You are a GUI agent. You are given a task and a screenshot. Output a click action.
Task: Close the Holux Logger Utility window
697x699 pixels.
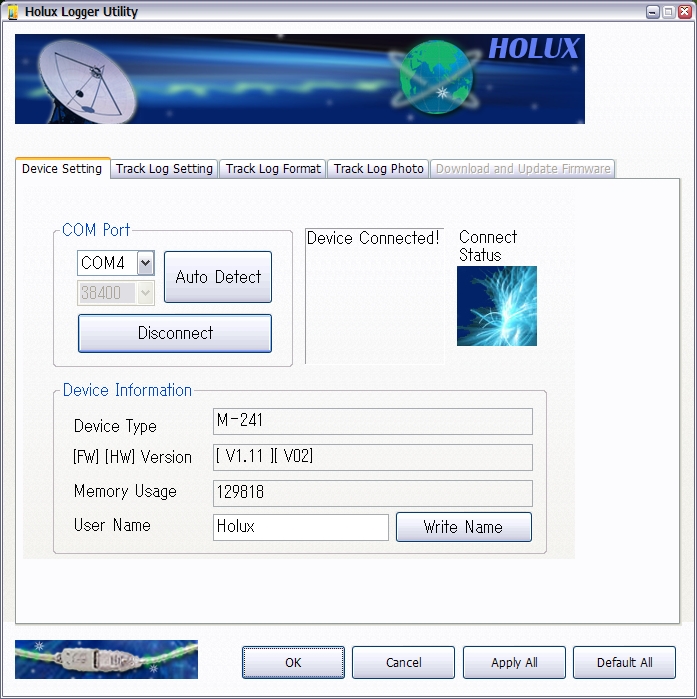[683, 12]
